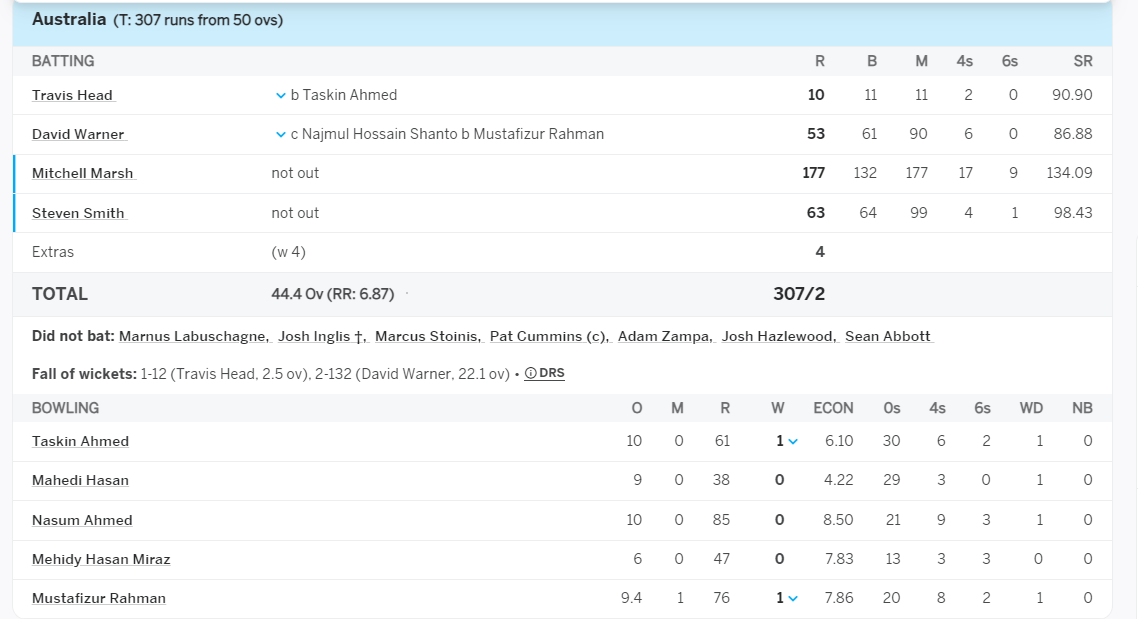
Task: Expand Mustafizur Rahman wicket details chevron
Action: click(793, 599)
